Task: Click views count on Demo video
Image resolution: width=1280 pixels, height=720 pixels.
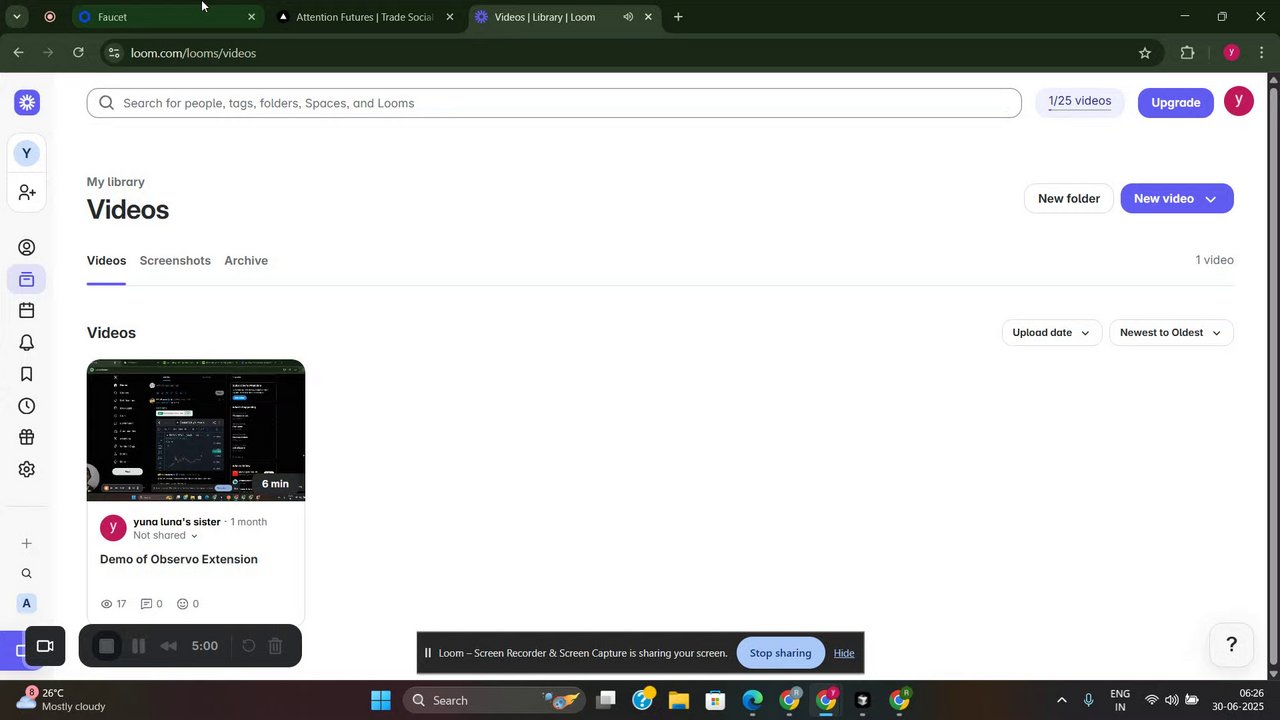Action: [114, 604]
